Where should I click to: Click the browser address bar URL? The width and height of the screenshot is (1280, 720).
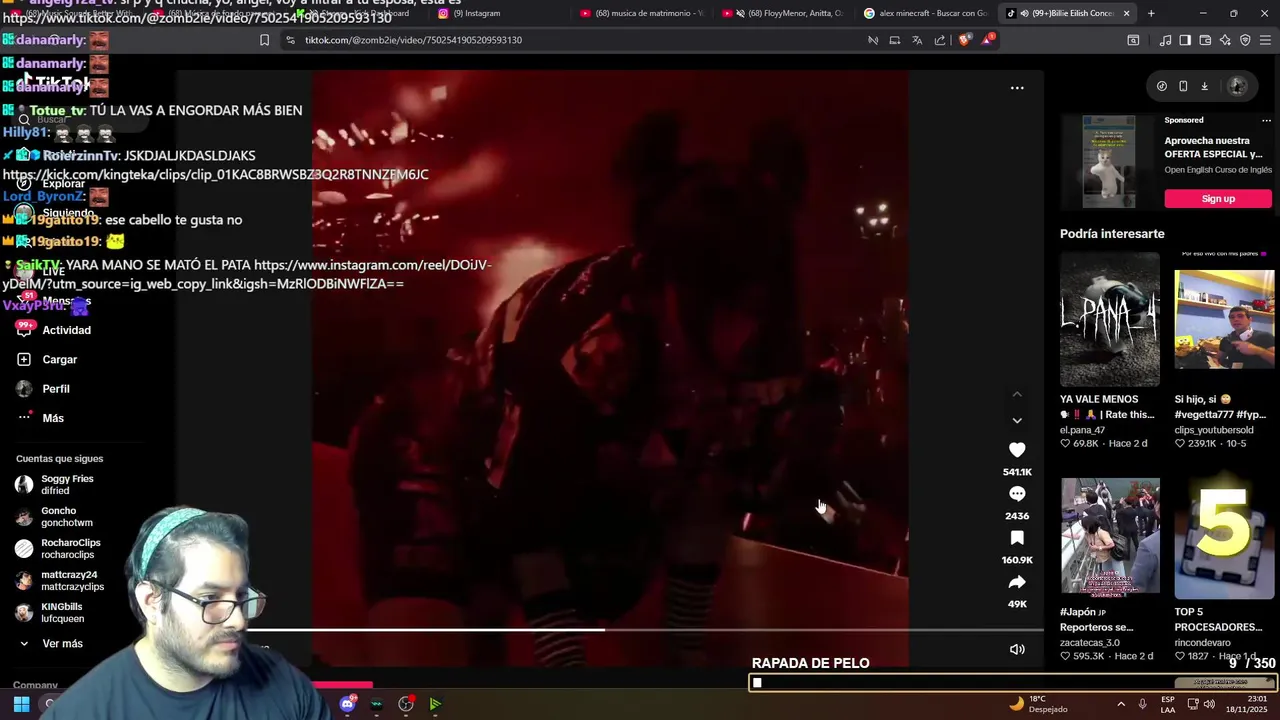tap(413, 40)
